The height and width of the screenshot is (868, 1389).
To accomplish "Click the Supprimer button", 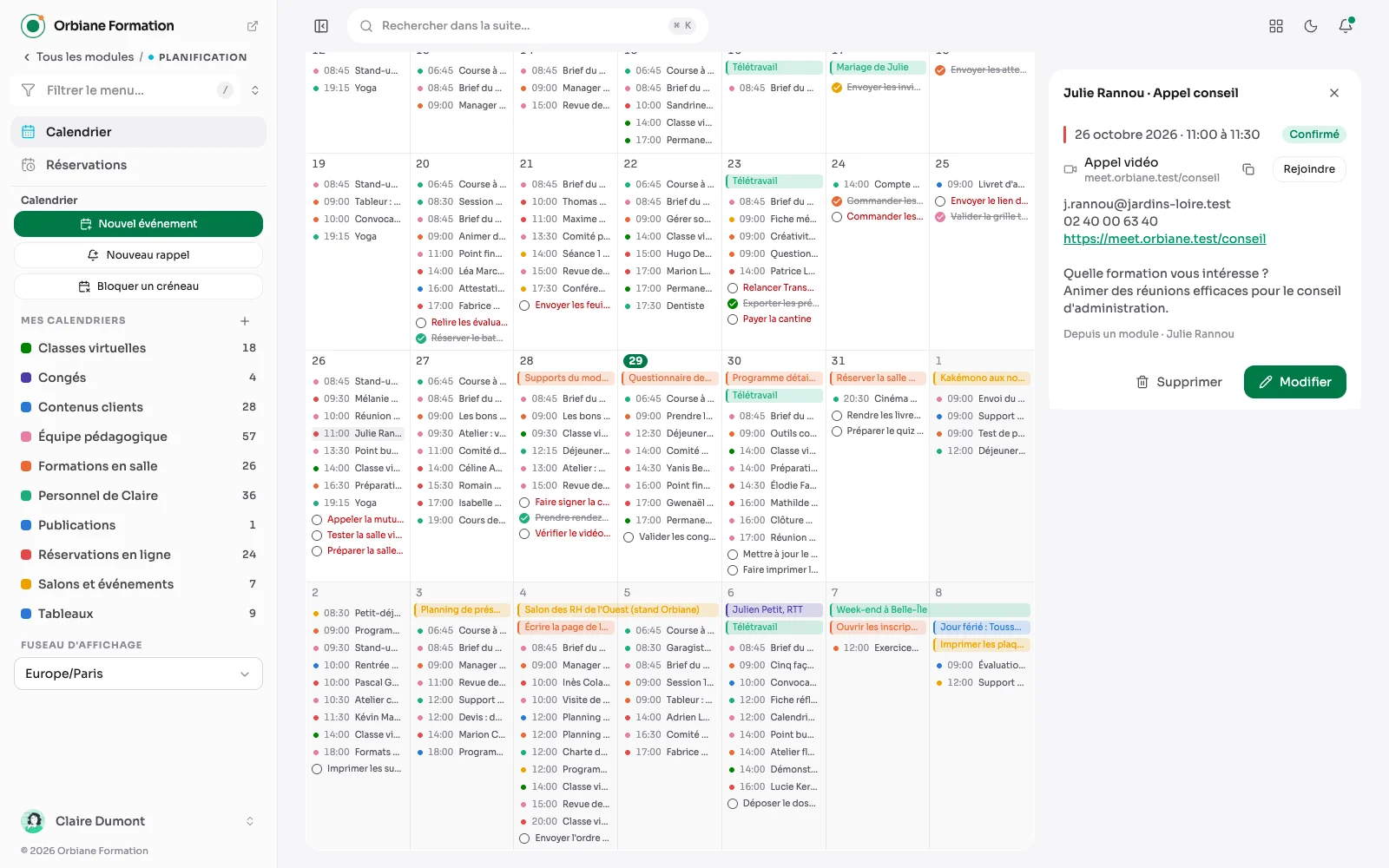I will tap(1179, 382).
